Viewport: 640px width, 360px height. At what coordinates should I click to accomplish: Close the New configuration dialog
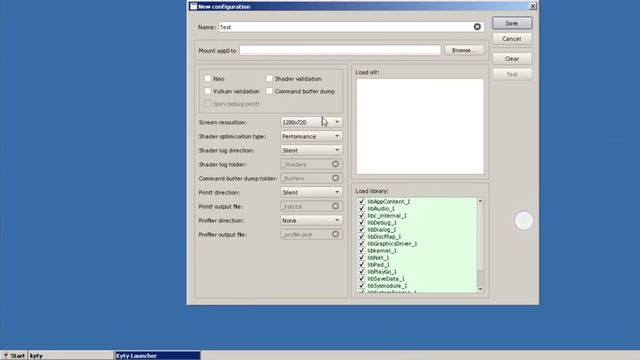pyautogui.click(x=533, y=6)
